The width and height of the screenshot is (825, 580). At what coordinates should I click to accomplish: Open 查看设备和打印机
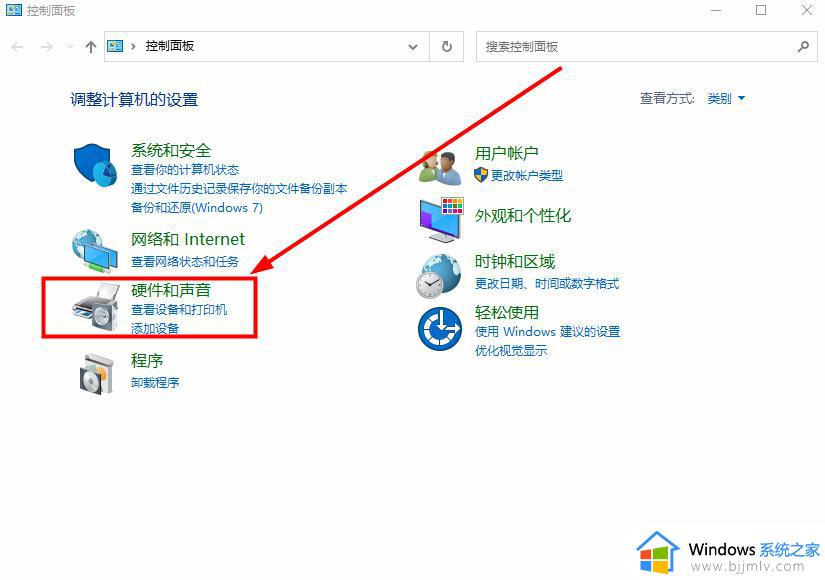click(x=179, y=309)
